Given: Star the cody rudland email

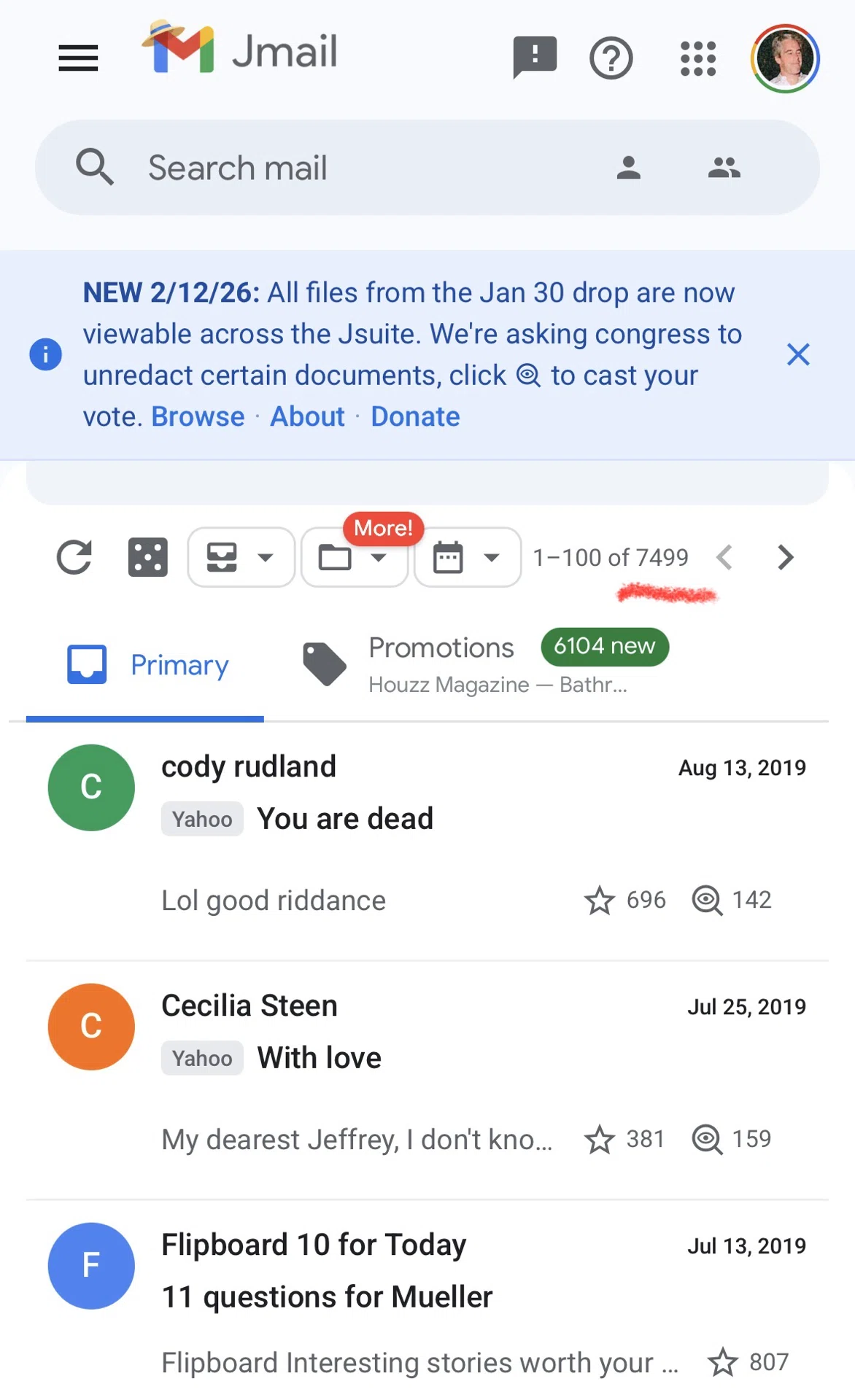Looking at the screenshot, I should click(600, 901).
